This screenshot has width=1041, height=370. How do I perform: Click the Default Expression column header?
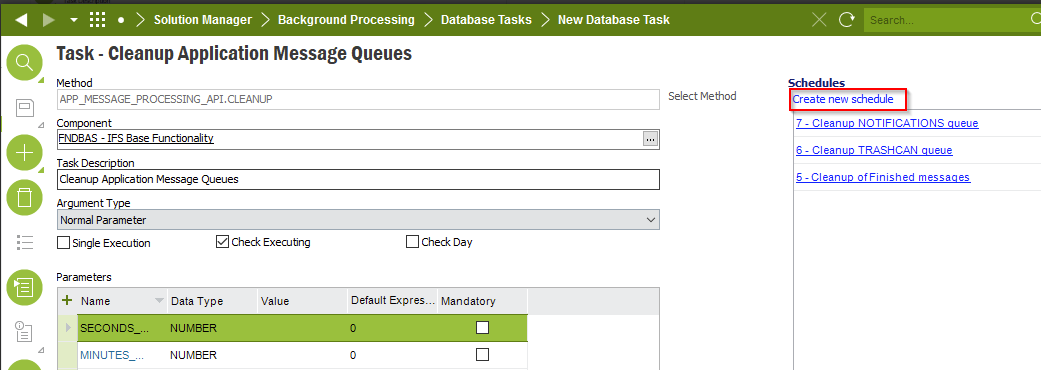point(393,301)
